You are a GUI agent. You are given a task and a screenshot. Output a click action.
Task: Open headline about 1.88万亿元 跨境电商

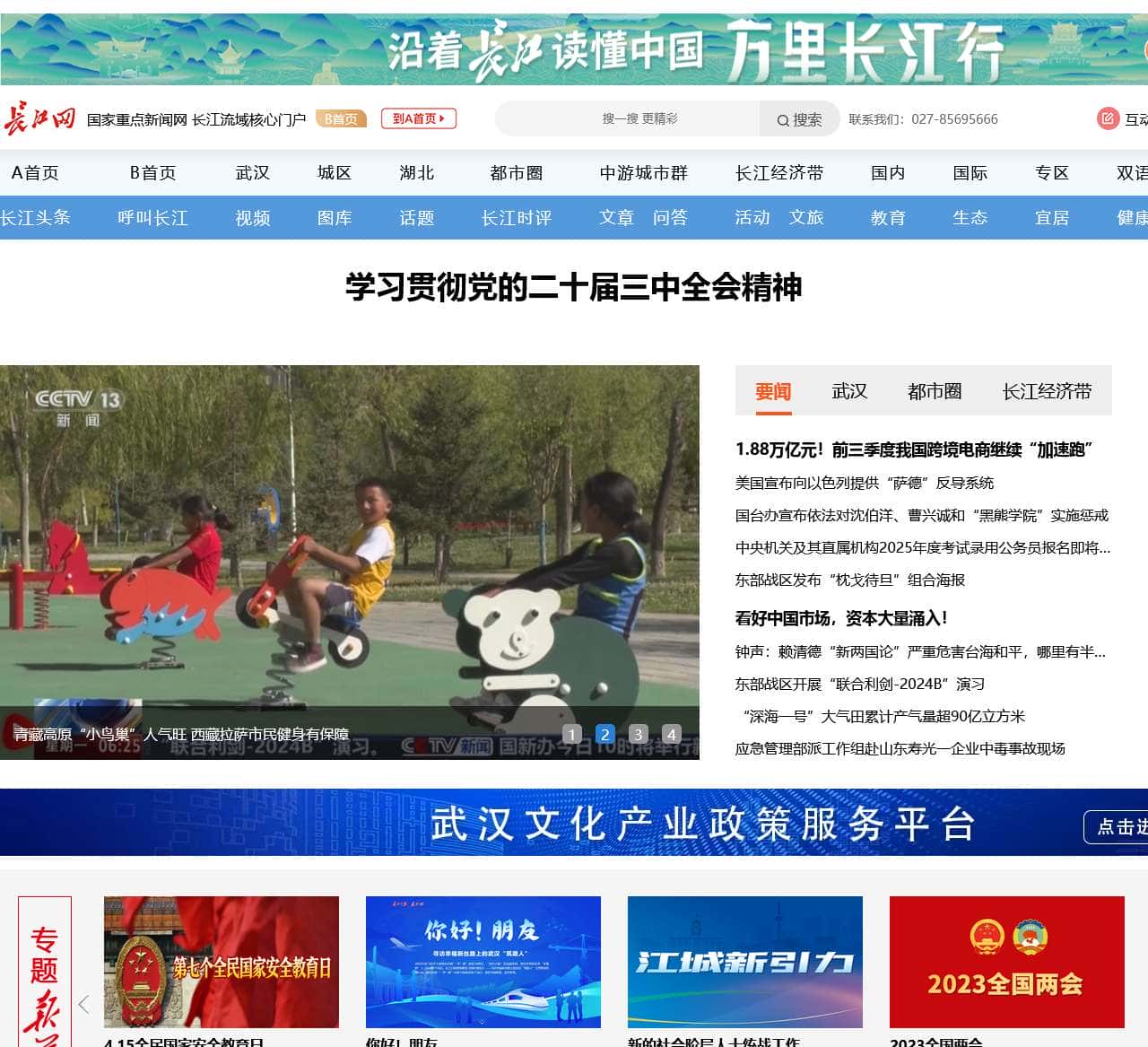pyautogui.click(x=913, y=449)
